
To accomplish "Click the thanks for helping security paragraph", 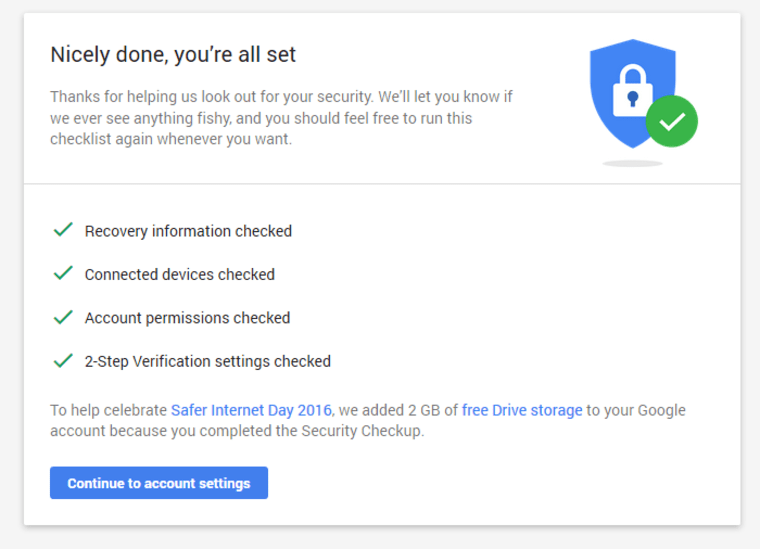I will click(x=281, y=118).
